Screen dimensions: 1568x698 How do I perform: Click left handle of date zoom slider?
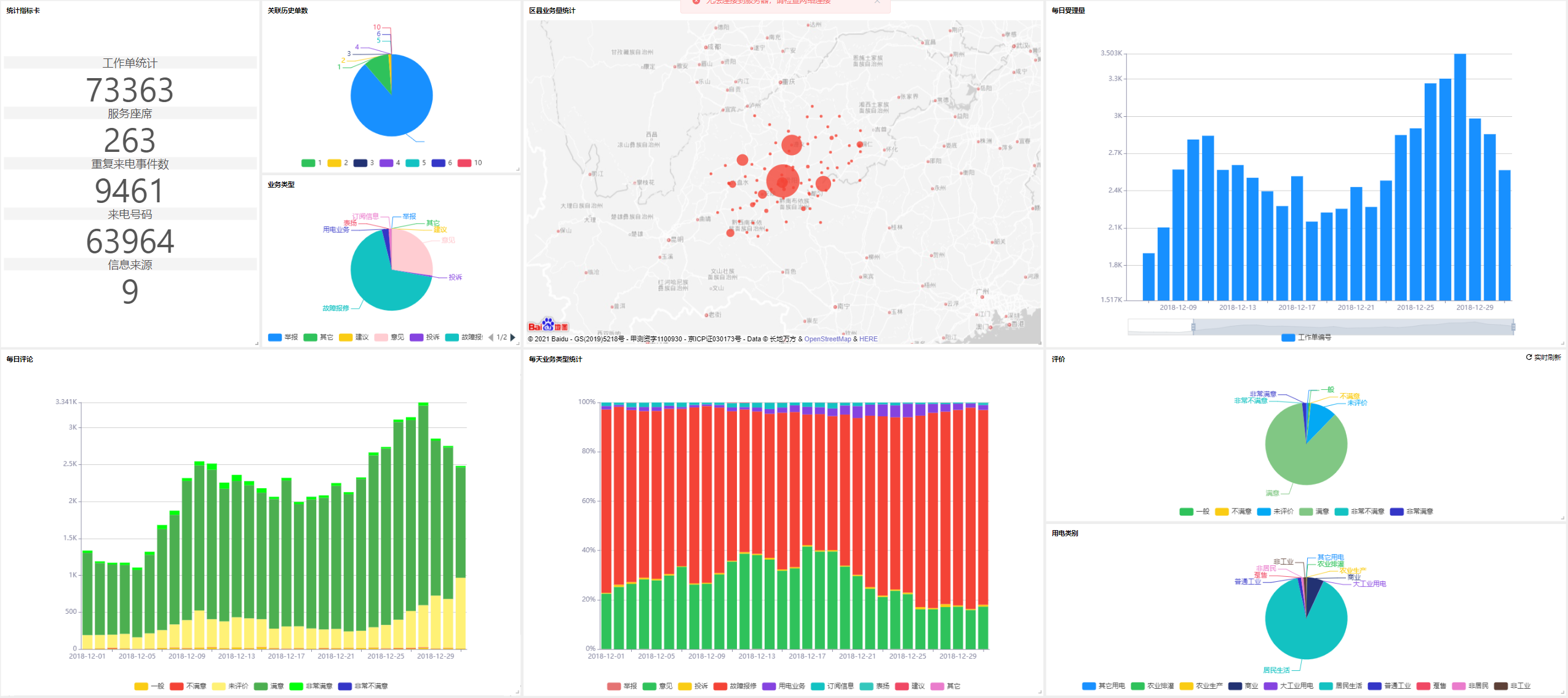[x=1193, y=327]
